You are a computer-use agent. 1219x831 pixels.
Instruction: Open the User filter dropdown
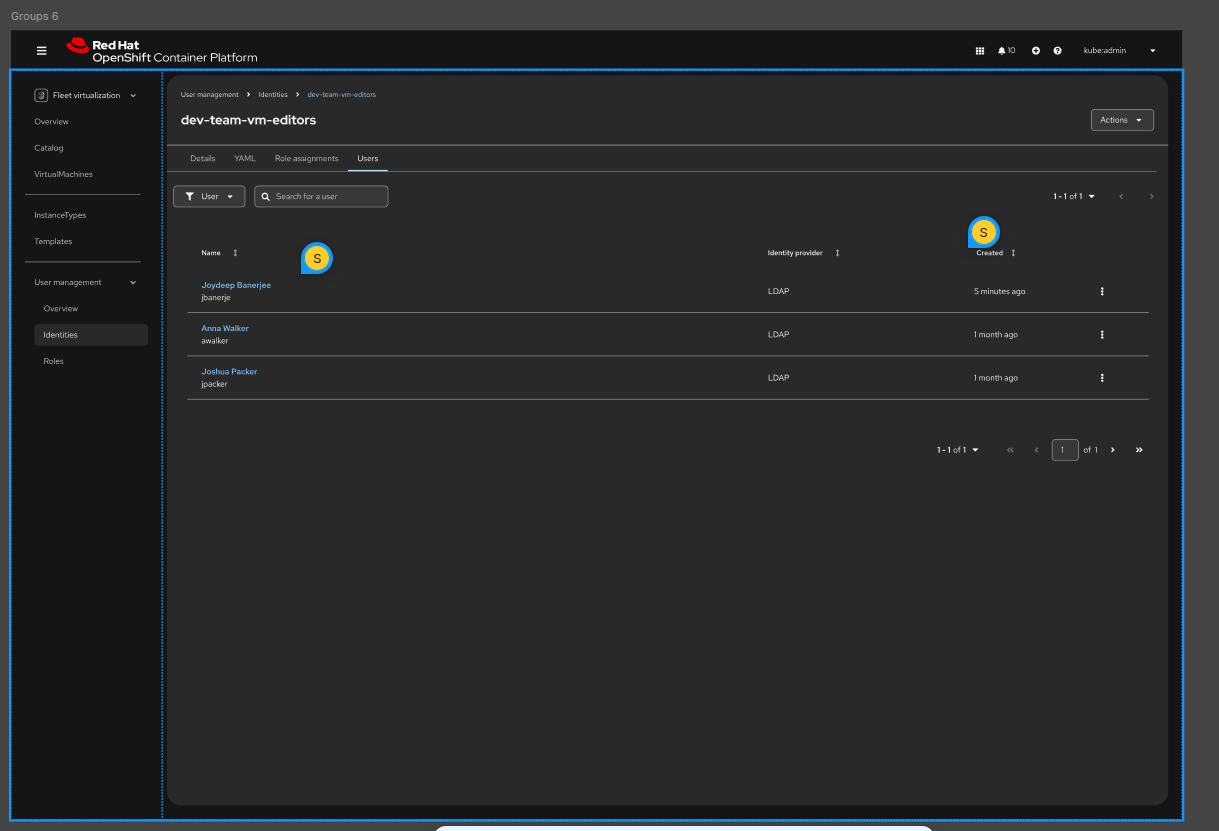209,197
